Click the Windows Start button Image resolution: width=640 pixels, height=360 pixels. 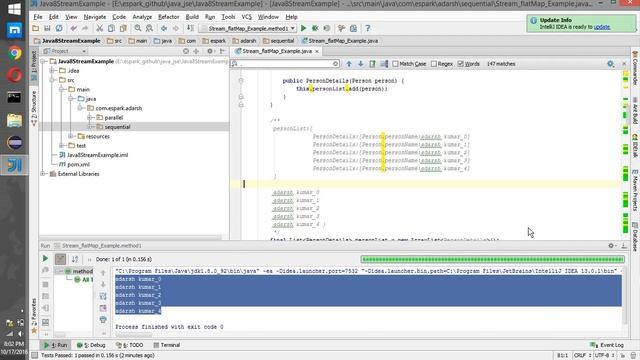click(x=14, y=9)
